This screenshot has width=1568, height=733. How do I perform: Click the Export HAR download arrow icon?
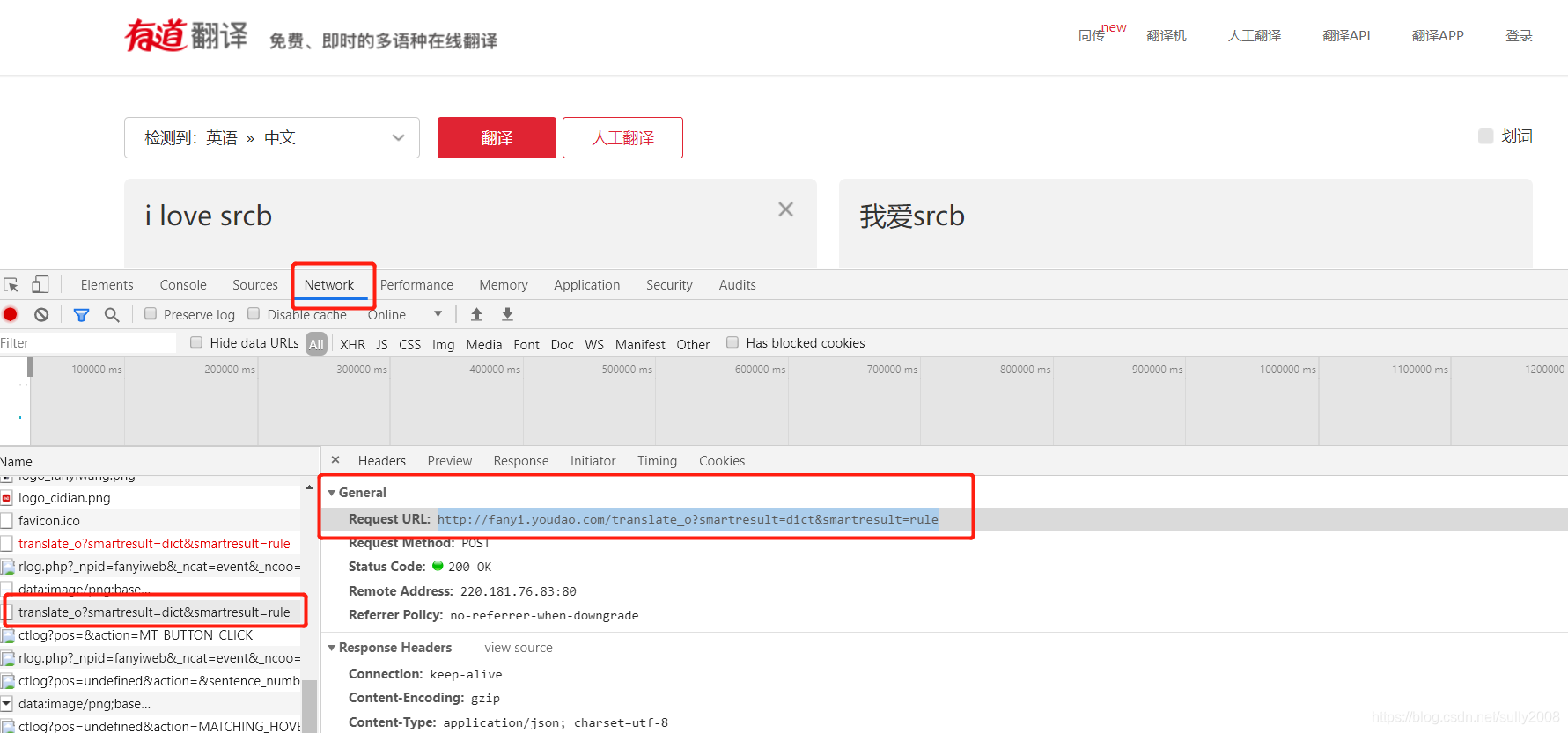507,314
